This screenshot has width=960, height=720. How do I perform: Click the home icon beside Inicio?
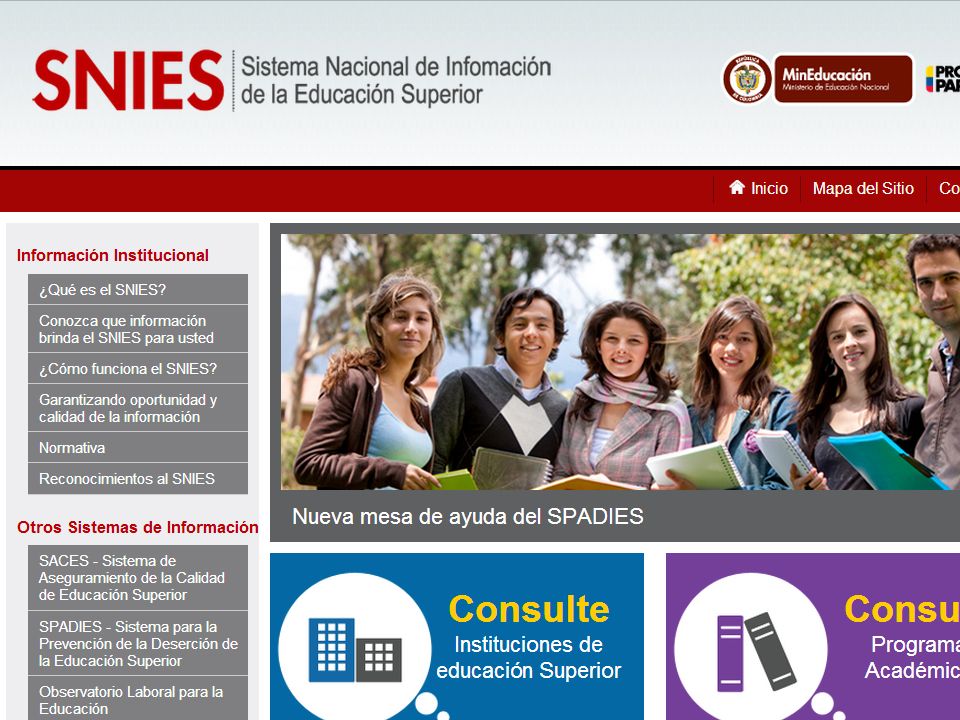click(737, 187)
